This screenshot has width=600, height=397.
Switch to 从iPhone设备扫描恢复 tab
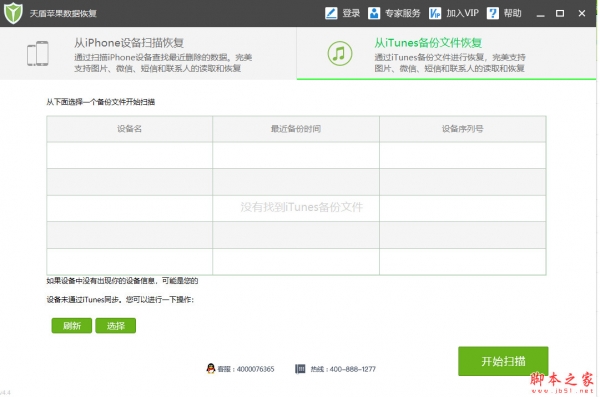(x=148, y=53)
